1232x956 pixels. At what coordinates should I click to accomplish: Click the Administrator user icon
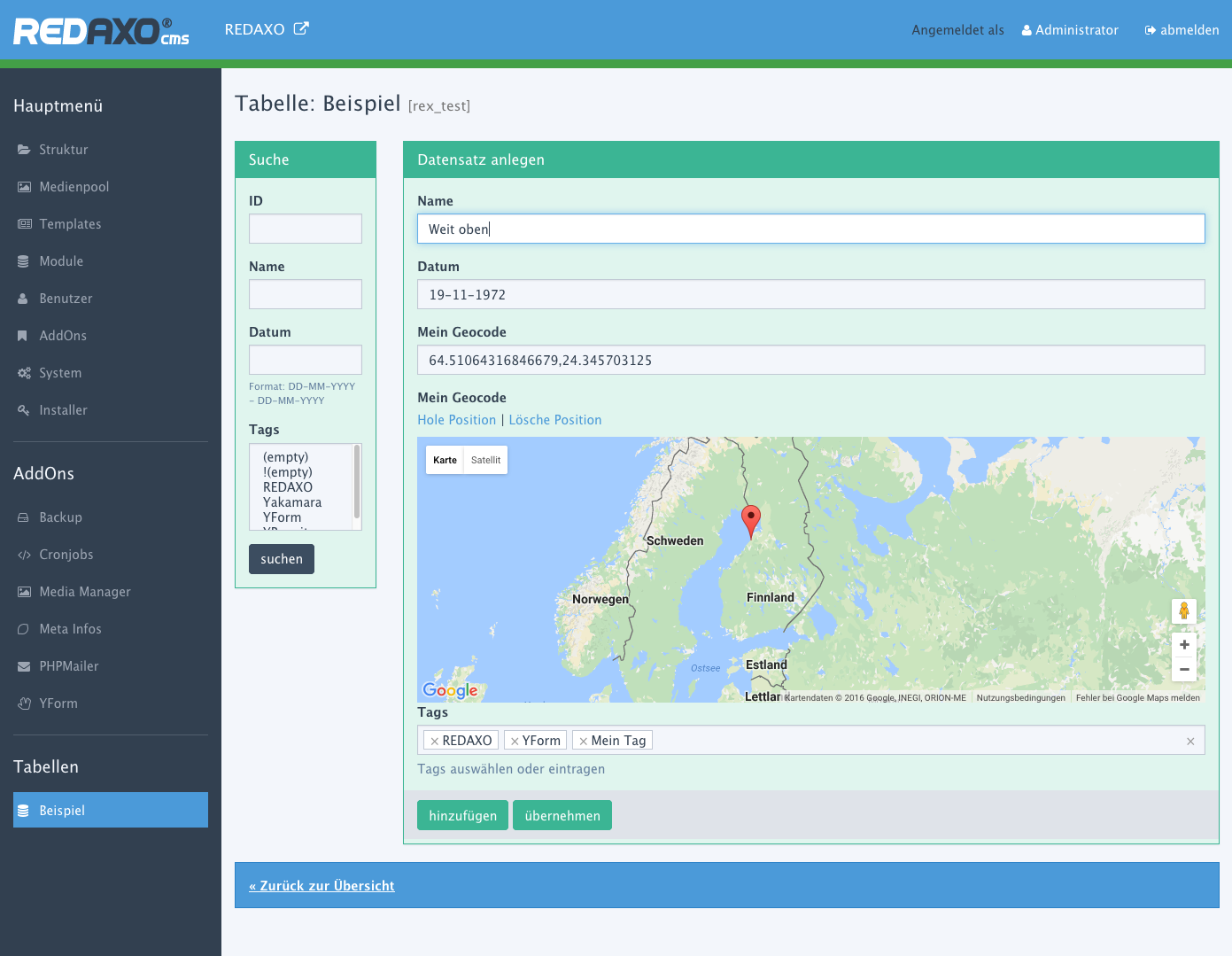tap(1027, 30)
